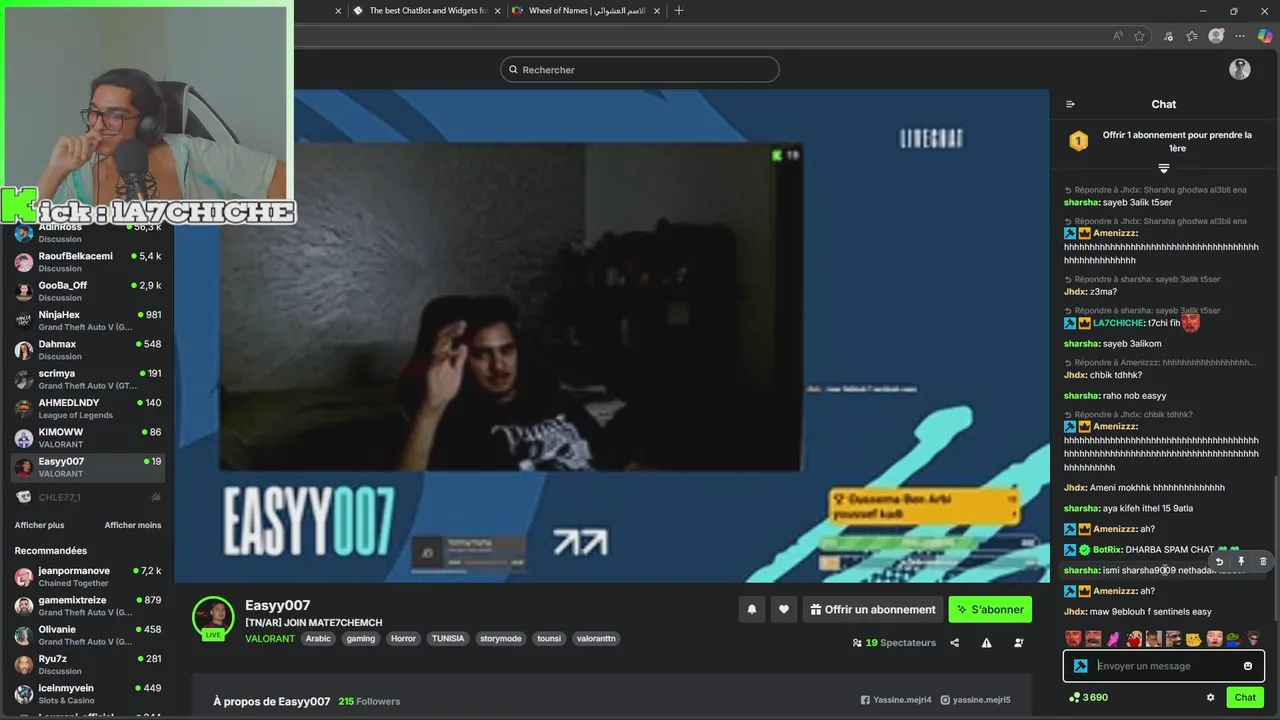Open RaoufBelkacemi channel in sidebar
Image resolution: width=1280 pixels, height=720 pixels.
point(88,262)
